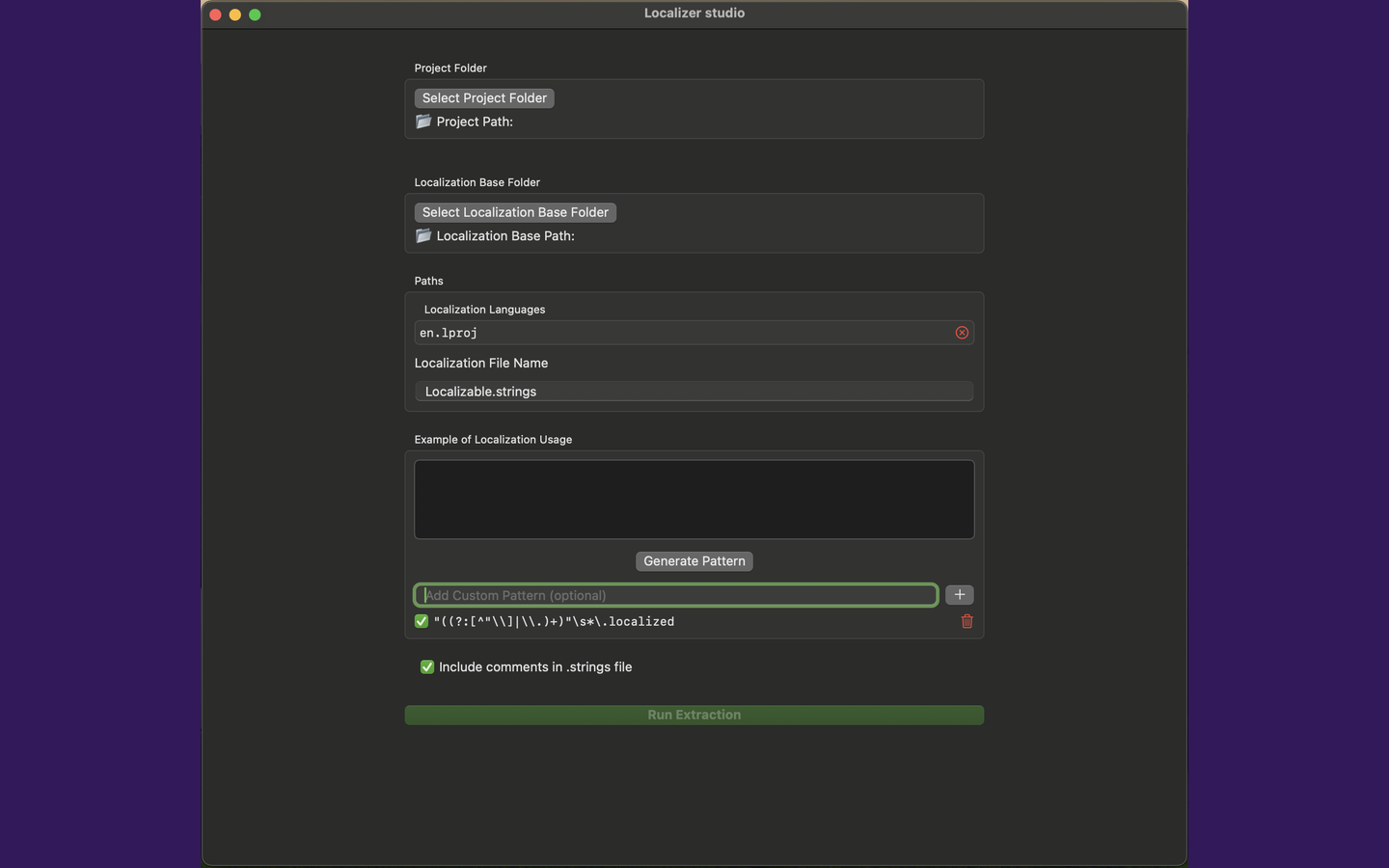The image size is (1389, 868).
Task: Click the Run Extraction button
Action: 694,715
